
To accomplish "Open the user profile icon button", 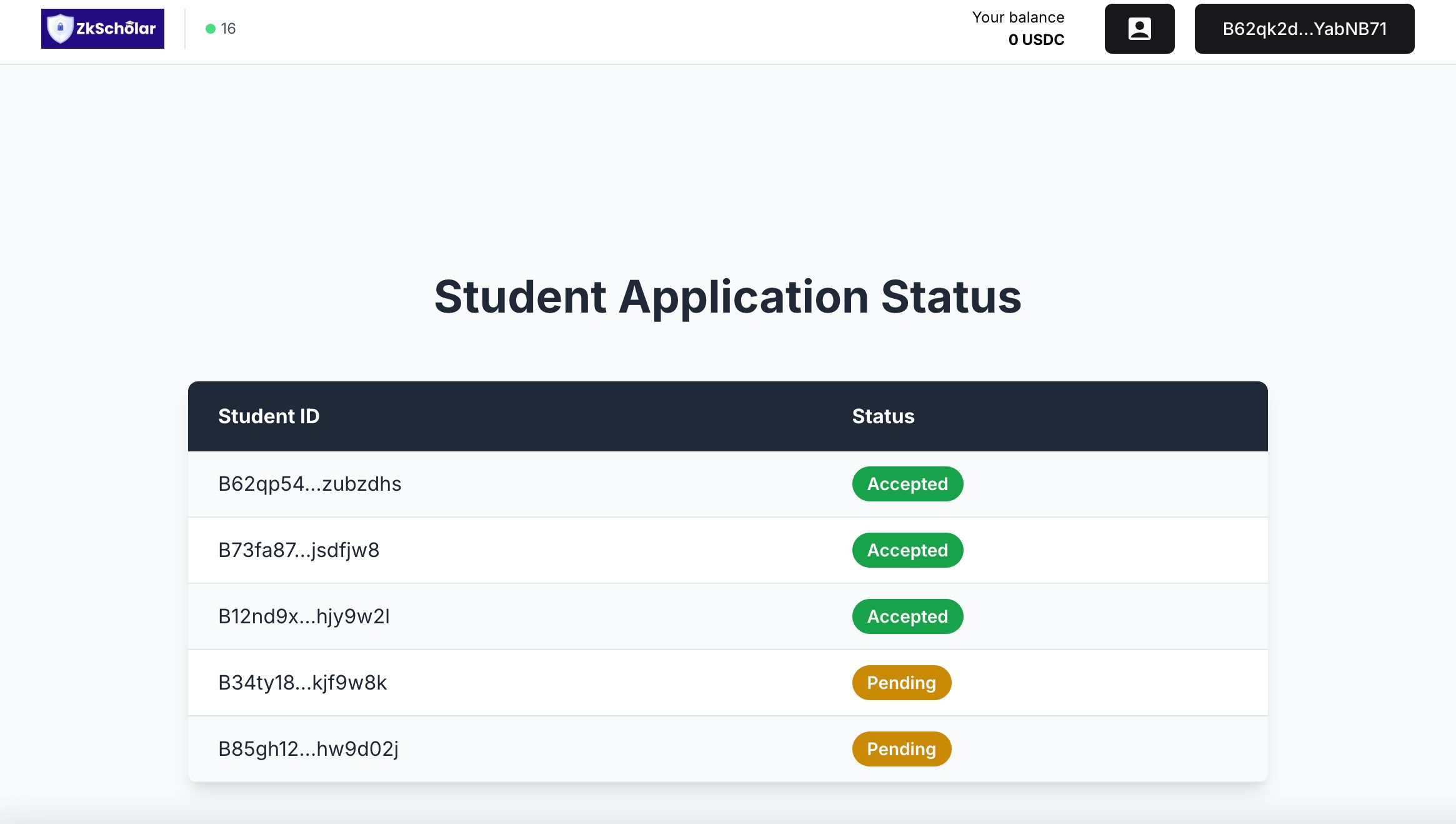I will (x=1139, y=29).
